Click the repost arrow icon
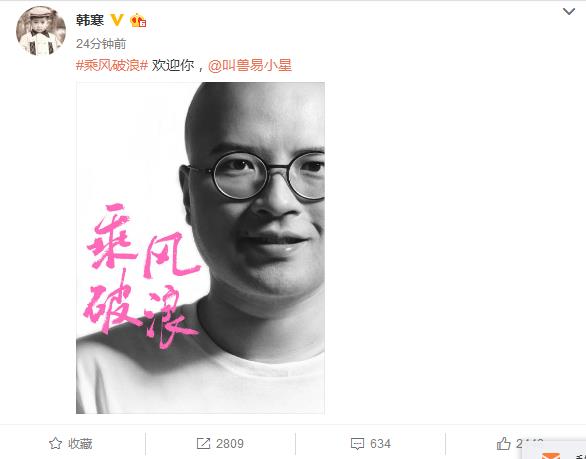This screenshot has height=459, width=586. 203,444
